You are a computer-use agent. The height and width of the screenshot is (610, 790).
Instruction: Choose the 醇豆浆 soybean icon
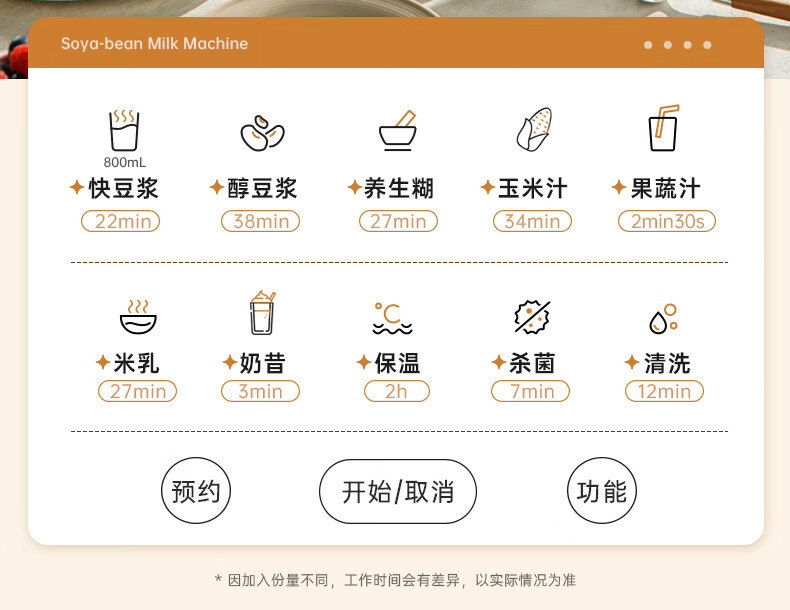(262, 133)
